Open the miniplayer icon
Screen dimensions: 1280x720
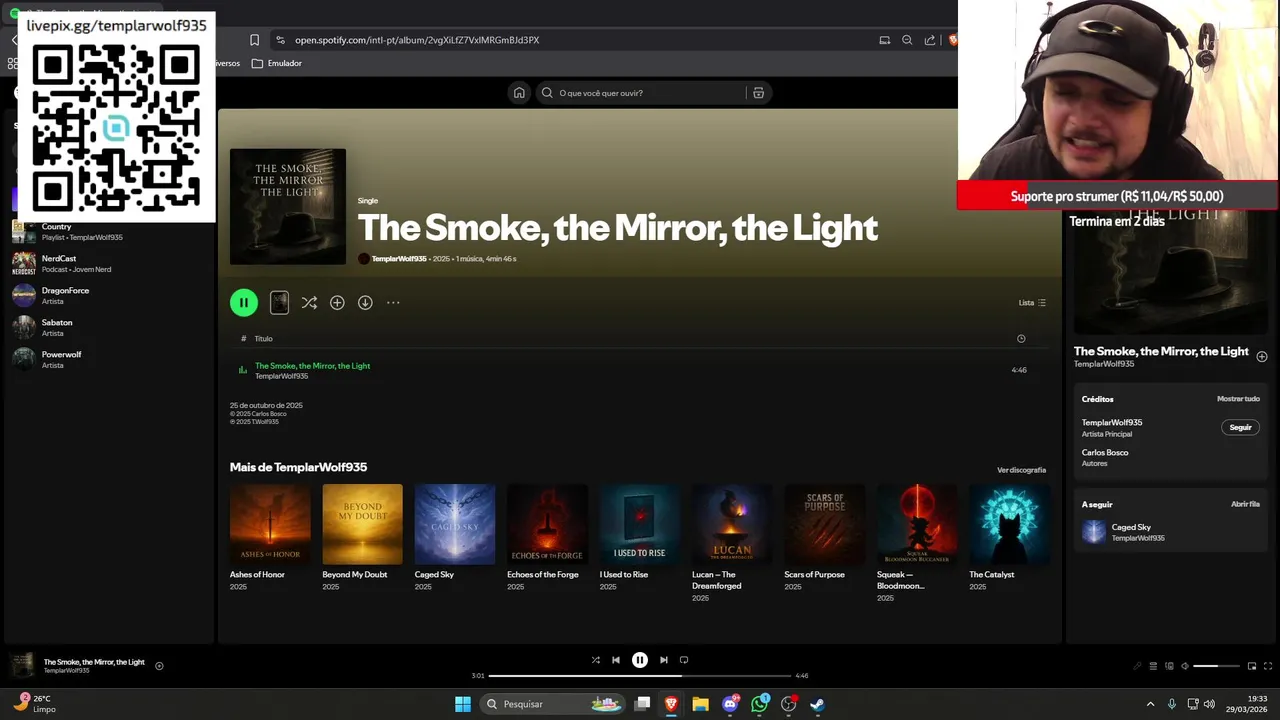pyautogui.click(x=1252, y=666)
